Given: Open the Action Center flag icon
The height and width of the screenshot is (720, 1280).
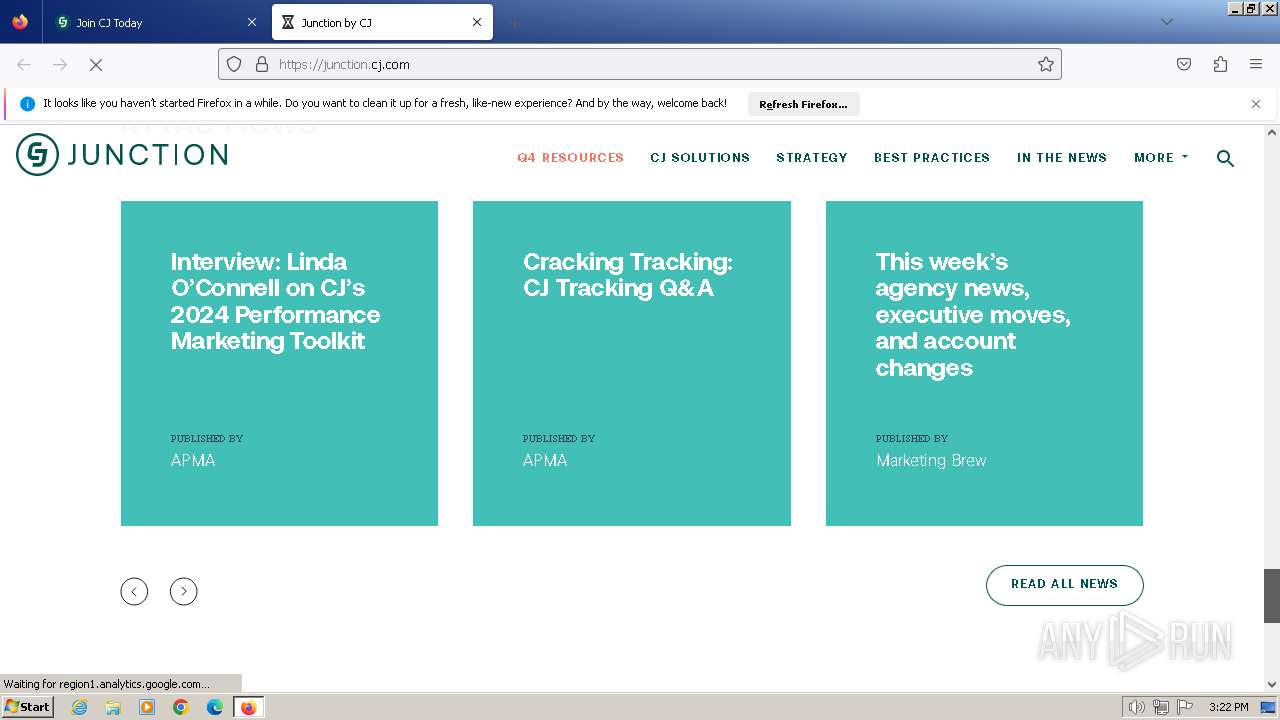Looking at the screenshot, I should pyautogui.click(x=1185, y=707).
